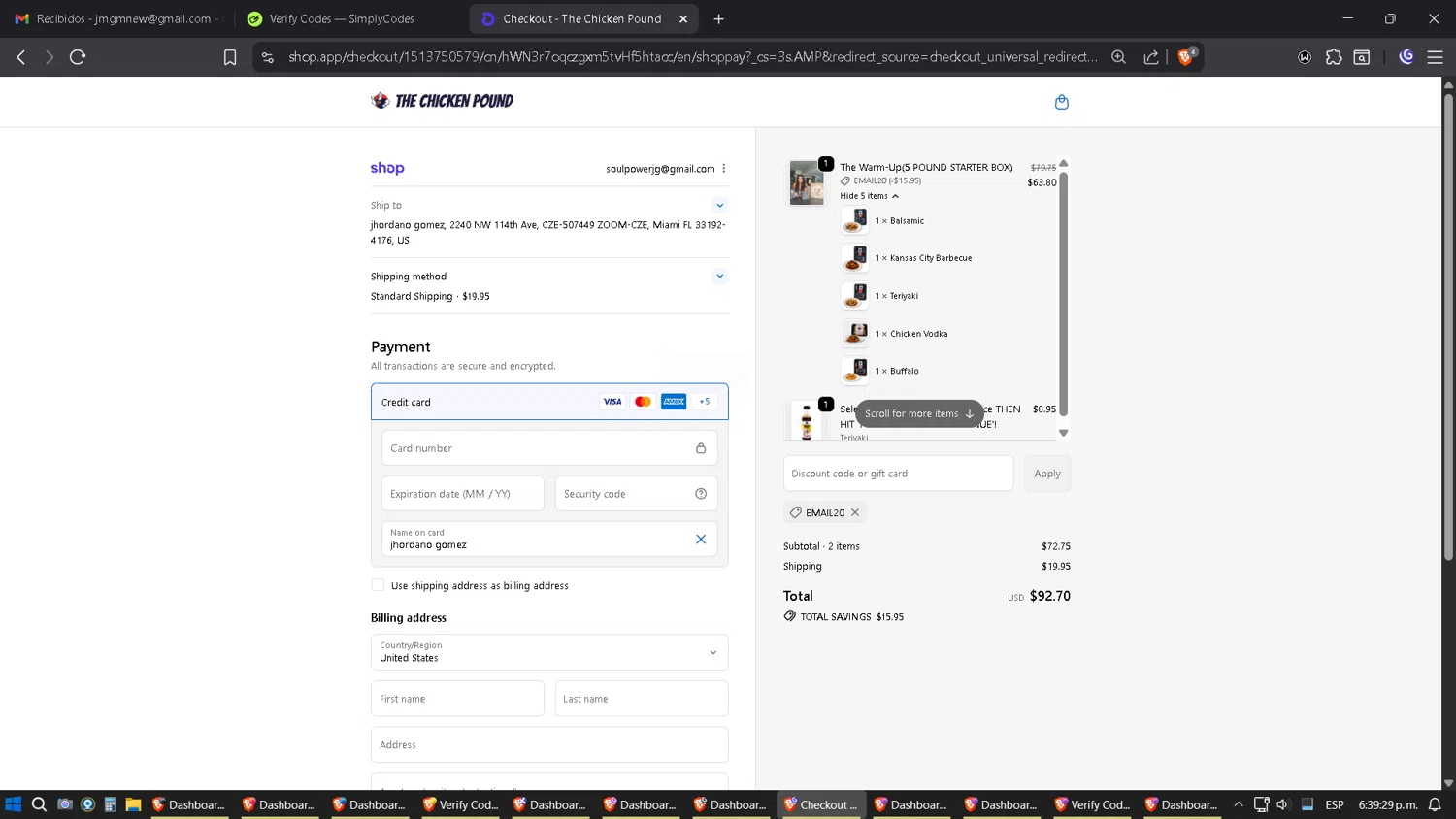This screenshot has width=1456, height=819.
Task: Open the shopping bag cart icon
Action: (1061, 102)
